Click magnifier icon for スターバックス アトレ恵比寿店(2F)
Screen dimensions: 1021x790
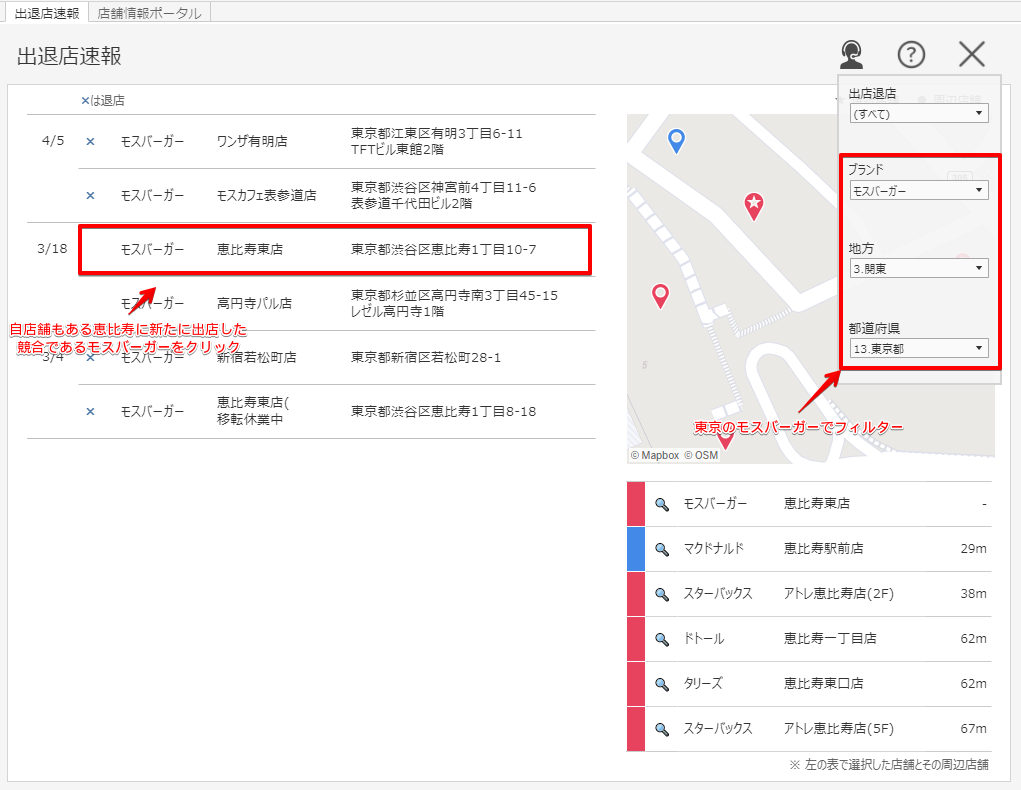[x=662, y=594]
